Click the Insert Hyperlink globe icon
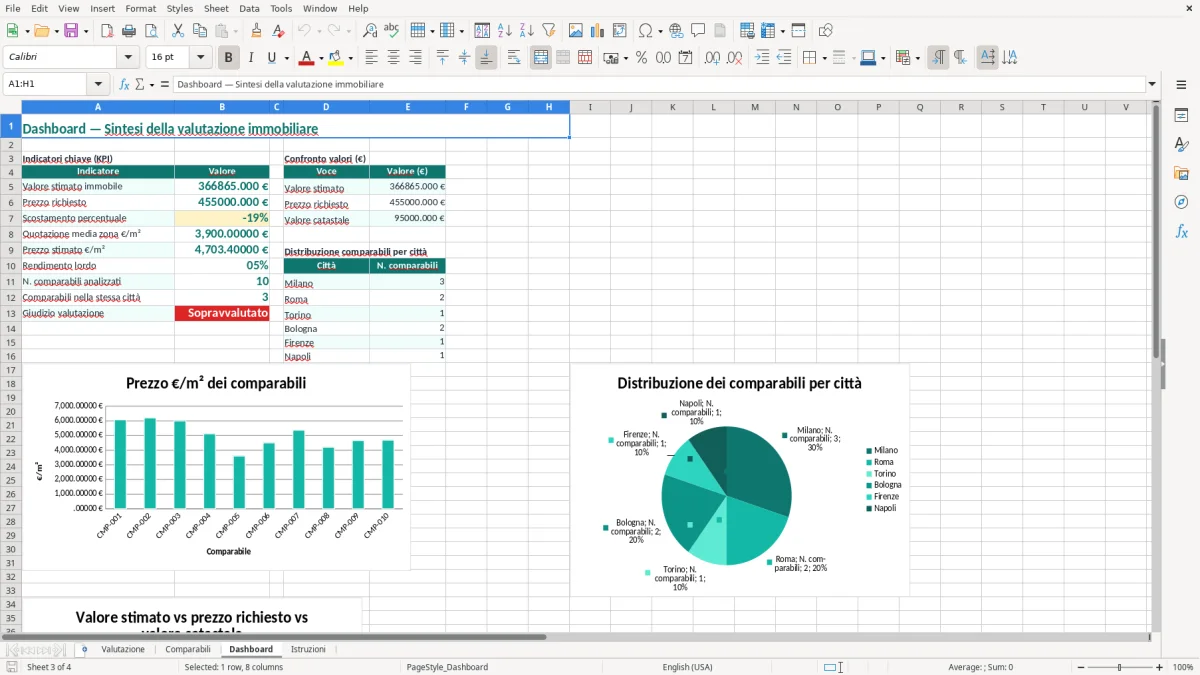The image size is (1200, 675). pyautogui.click(x=676, y=31)
